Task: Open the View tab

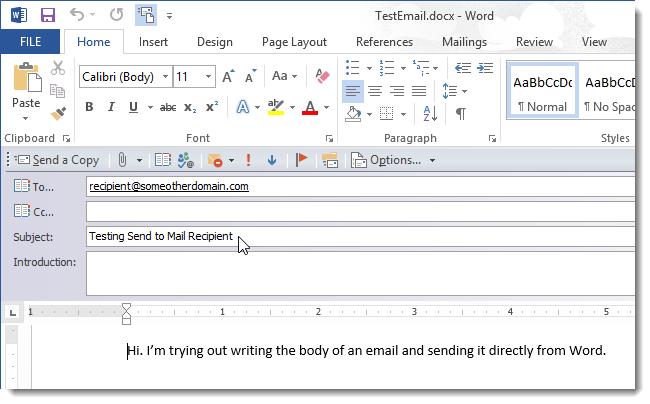Action: pyautogui.click(x=594, y=42)
